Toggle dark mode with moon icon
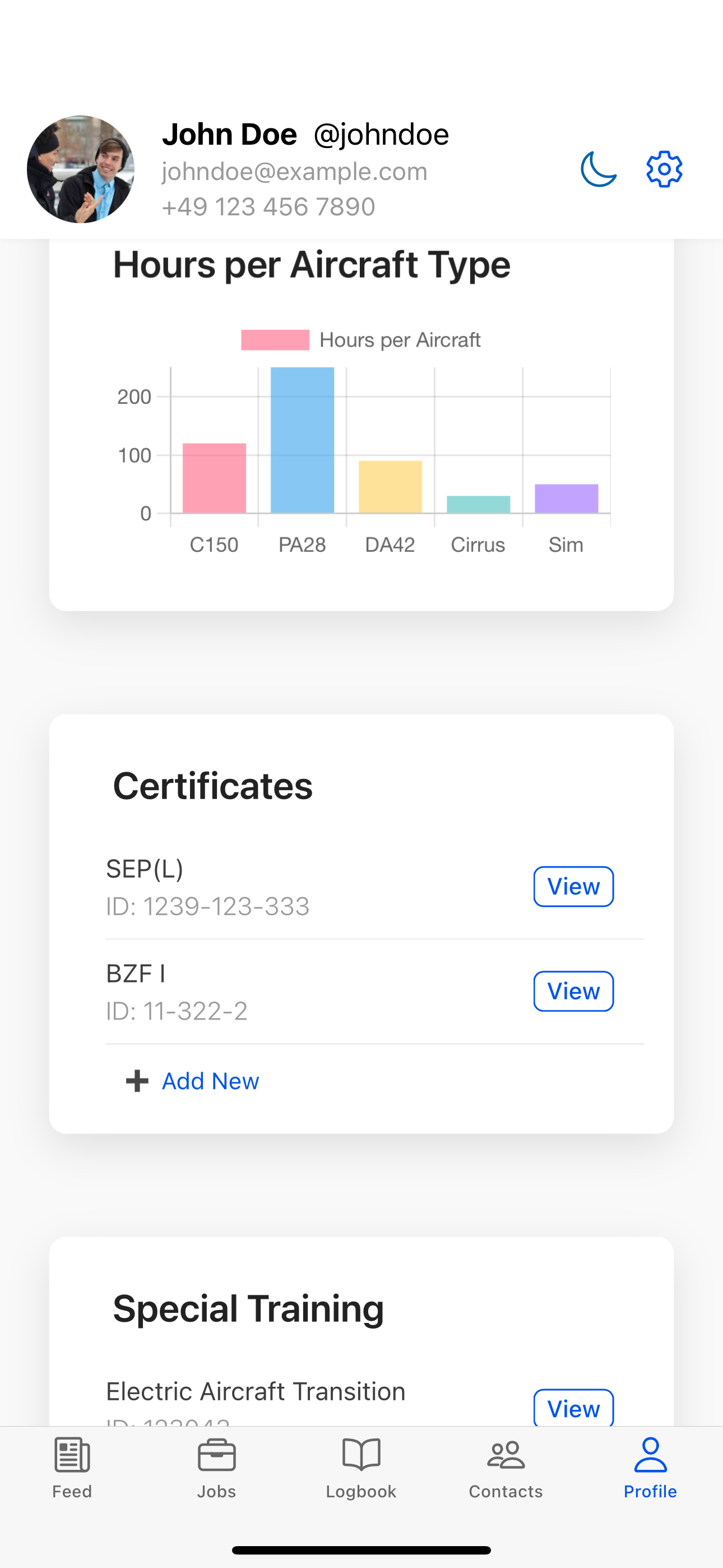The image size is (723, 1568). [598, 169]
